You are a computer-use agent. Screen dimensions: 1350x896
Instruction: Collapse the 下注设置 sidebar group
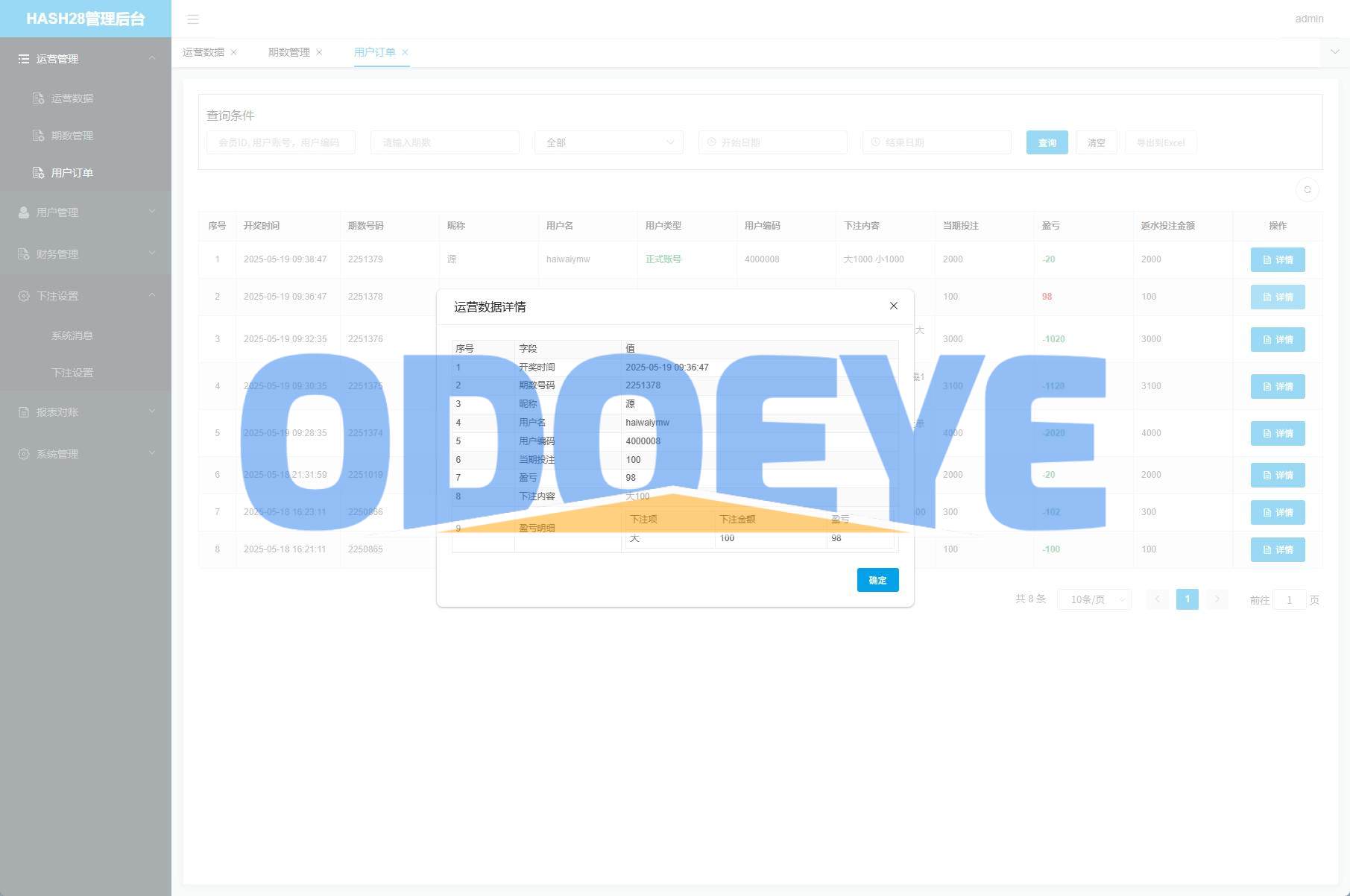tap(86, 296)
